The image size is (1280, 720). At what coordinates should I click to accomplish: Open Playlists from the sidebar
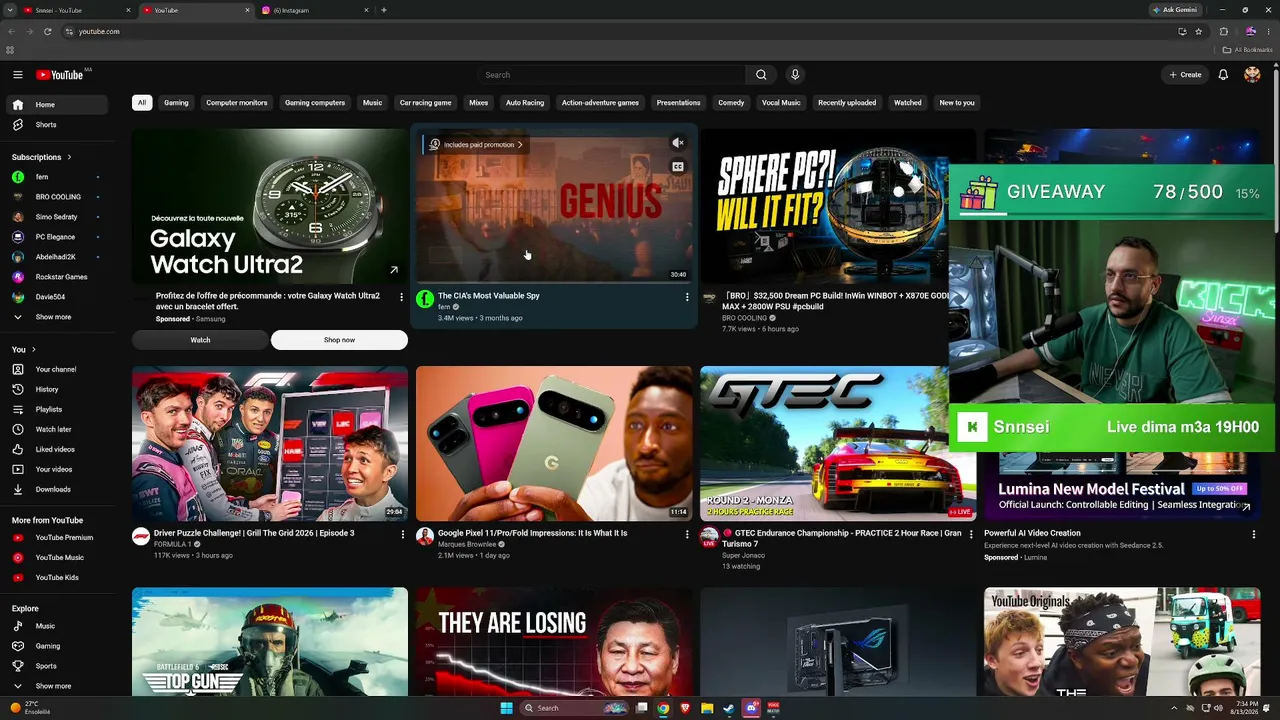click(x=58, y=409)
